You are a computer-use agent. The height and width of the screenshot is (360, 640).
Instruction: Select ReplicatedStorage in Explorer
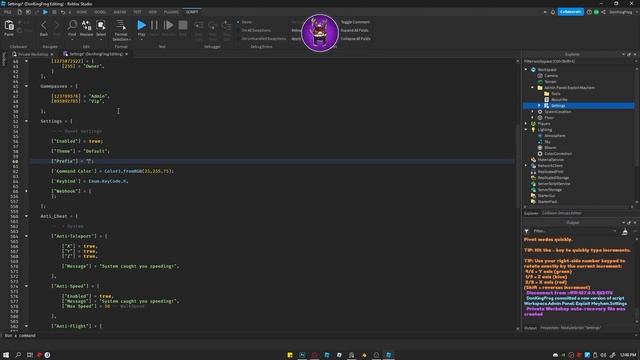coord(553,178)
